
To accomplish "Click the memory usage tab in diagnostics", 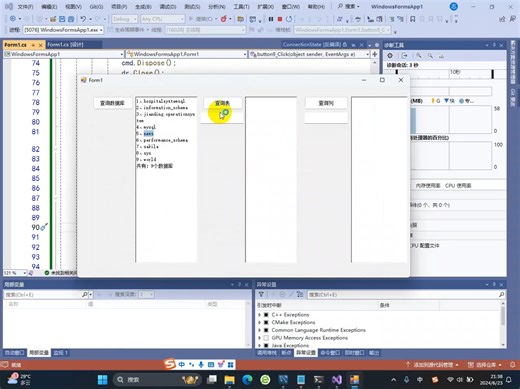I will tap(428, 186).
